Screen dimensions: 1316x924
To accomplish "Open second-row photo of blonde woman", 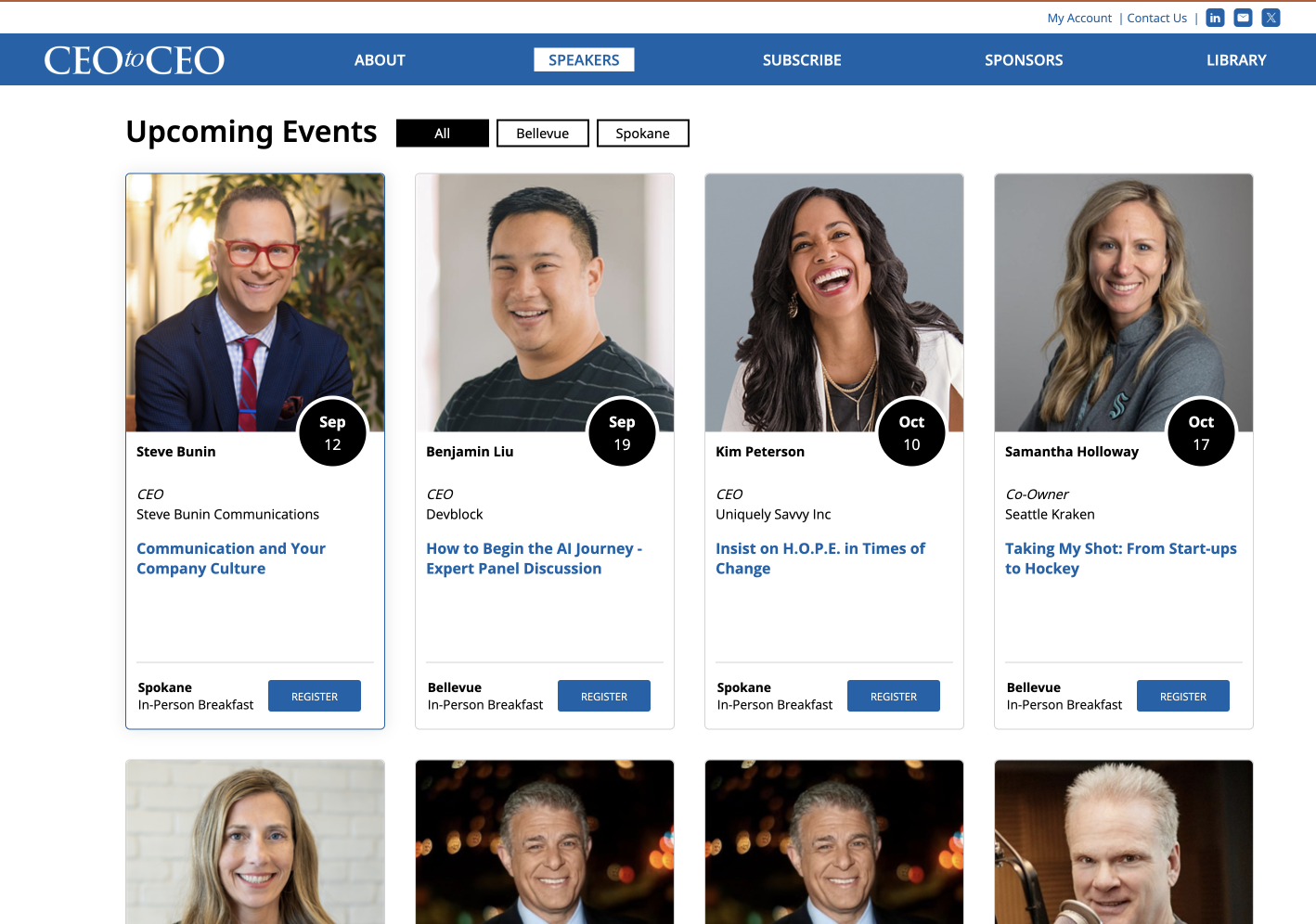I will pos(255,842).
